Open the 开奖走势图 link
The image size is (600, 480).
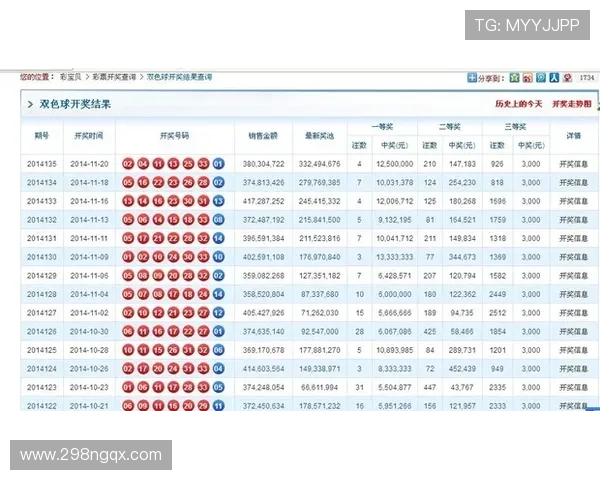[572, 104]
